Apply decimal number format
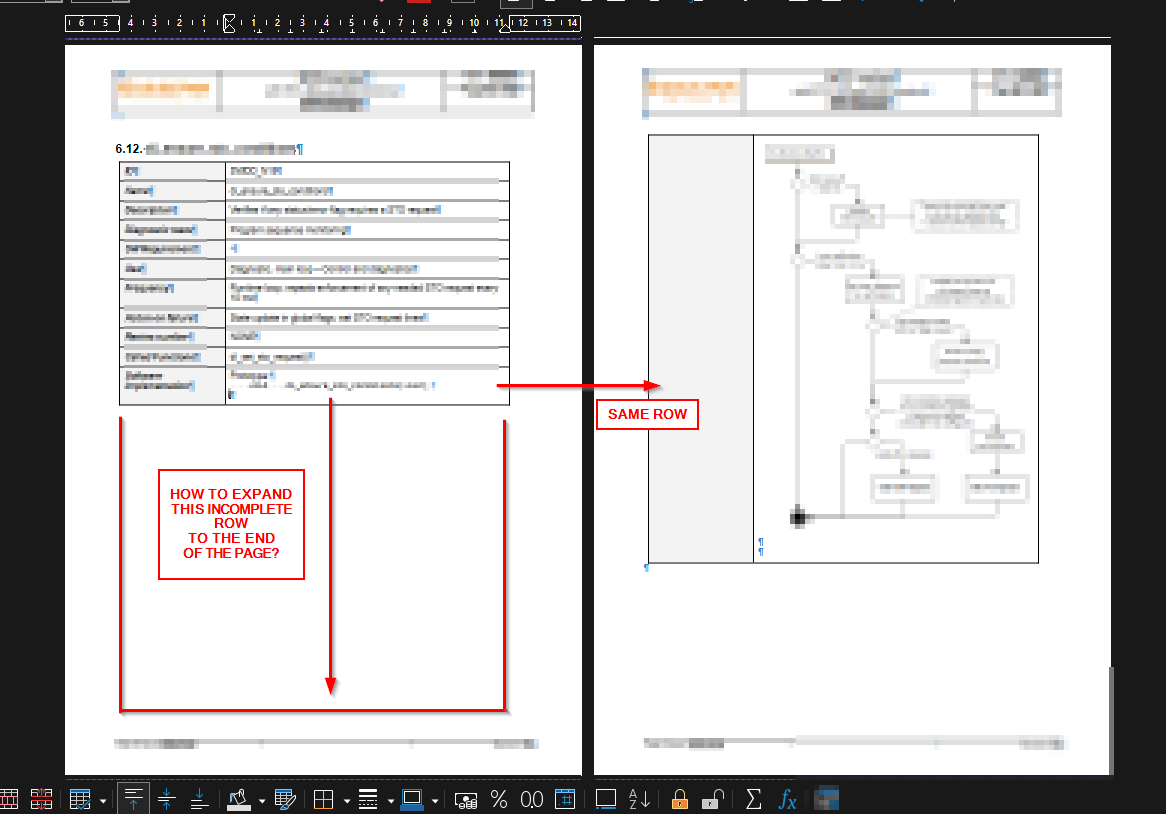This screenshot has width=1166, height=814. (531, 799)
